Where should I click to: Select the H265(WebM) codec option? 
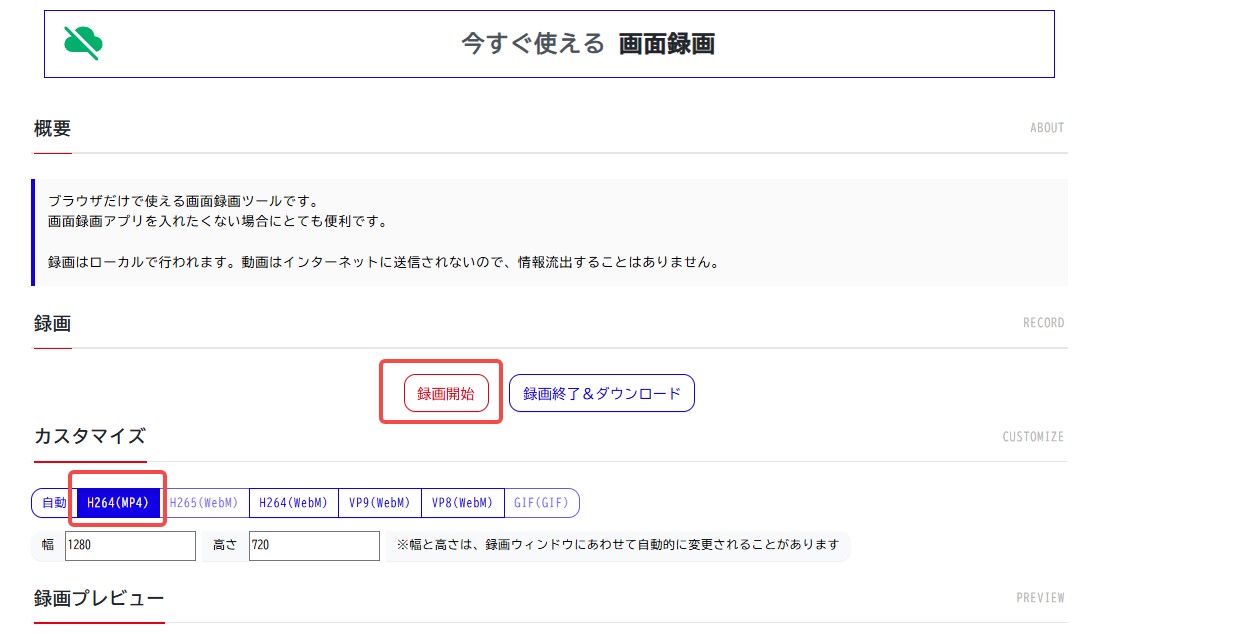204,502
